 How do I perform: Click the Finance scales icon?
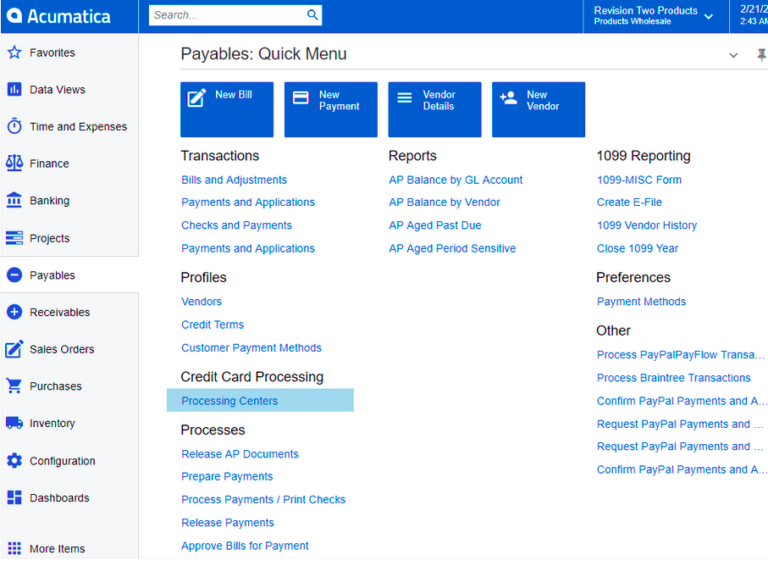tap(14, 163)
